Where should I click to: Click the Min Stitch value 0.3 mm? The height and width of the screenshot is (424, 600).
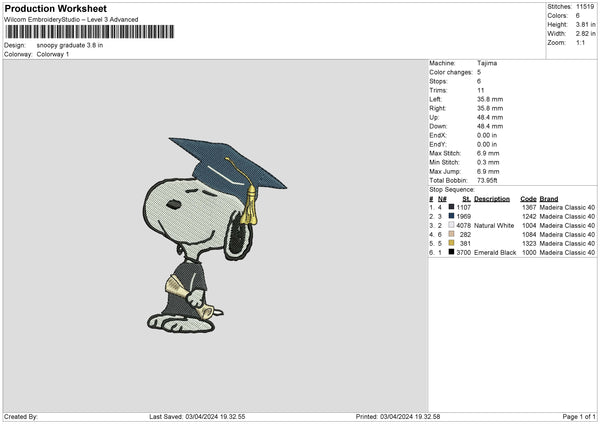(488, 162)
